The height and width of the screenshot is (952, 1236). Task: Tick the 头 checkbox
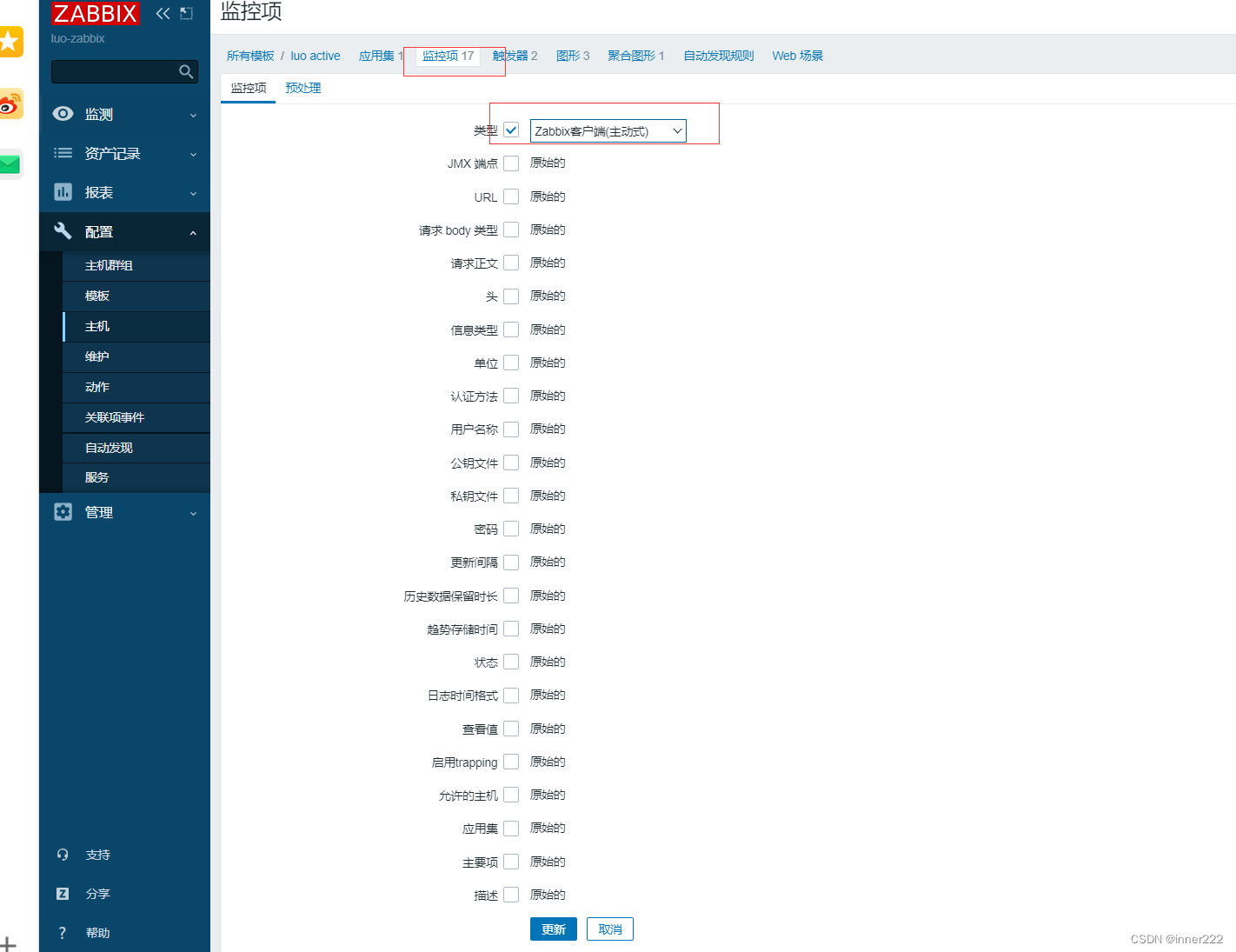pos(511,296)
